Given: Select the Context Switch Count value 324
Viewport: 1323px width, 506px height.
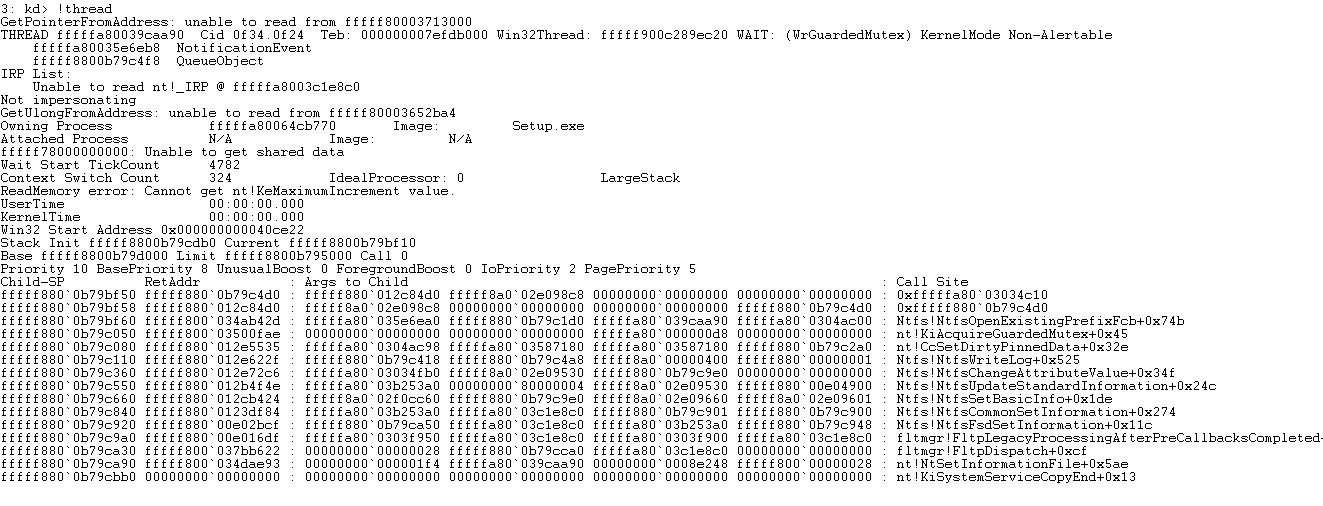Looking at the screenshot, I should [220, 178].
